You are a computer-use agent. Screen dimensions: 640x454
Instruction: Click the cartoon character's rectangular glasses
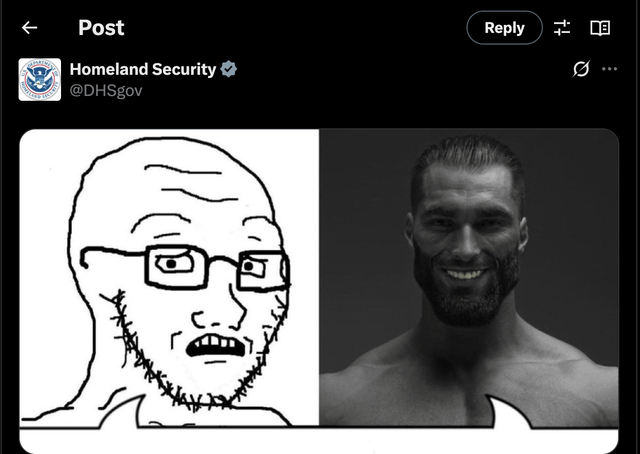[x=186, y=267]
